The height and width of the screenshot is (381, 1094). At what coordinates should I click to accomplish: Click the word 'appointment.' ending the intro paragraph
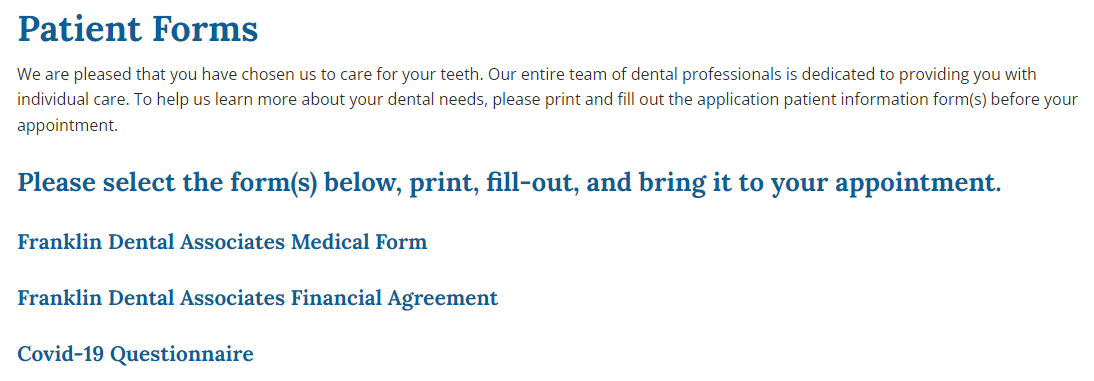(68, 127)
